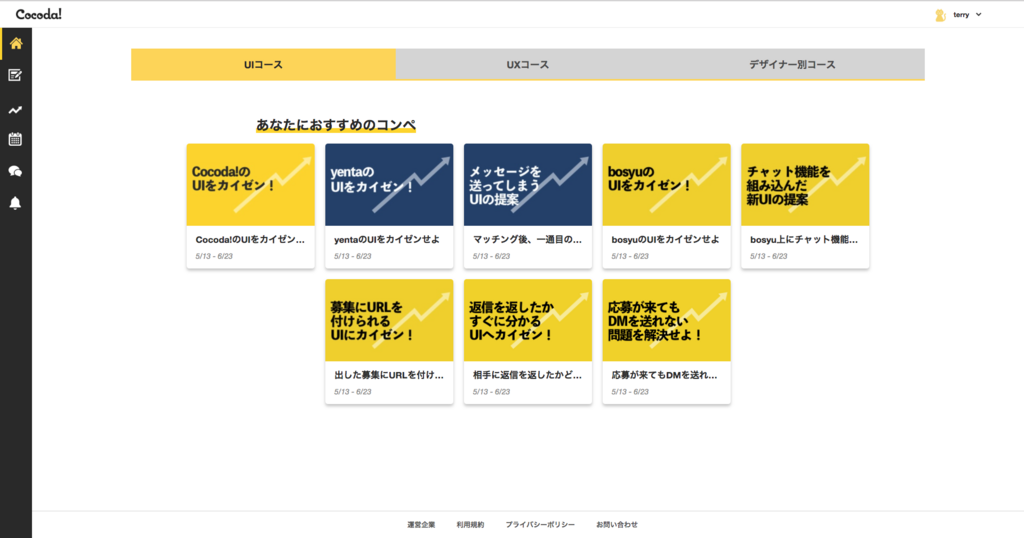Open the edit note sidebar icon
This screenshot has width=1024, height=538.
(15, 75)
